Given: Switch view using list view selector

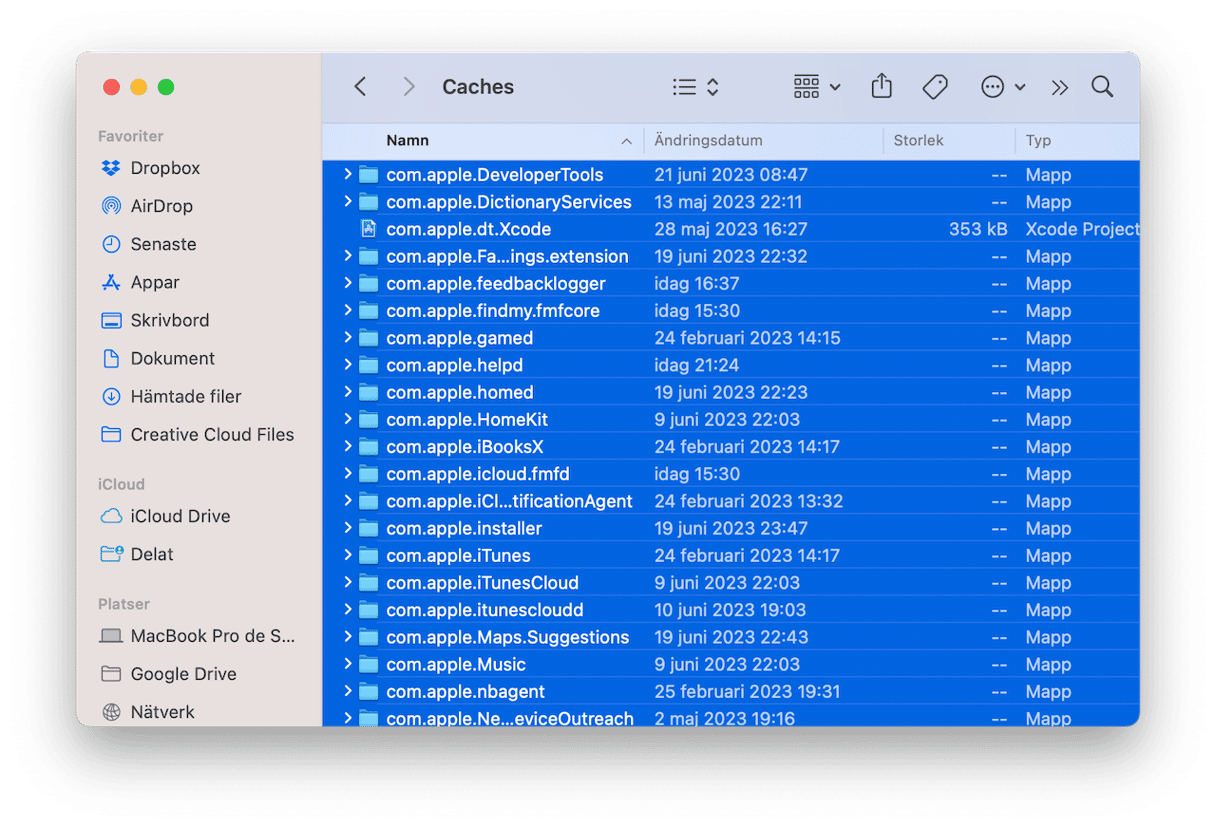Looking at the screenshot, I should click(x=696, y=87).
